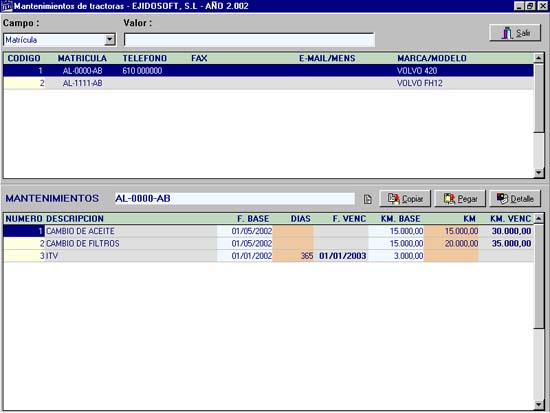Click into the Valor search field

tap(249, 40)
